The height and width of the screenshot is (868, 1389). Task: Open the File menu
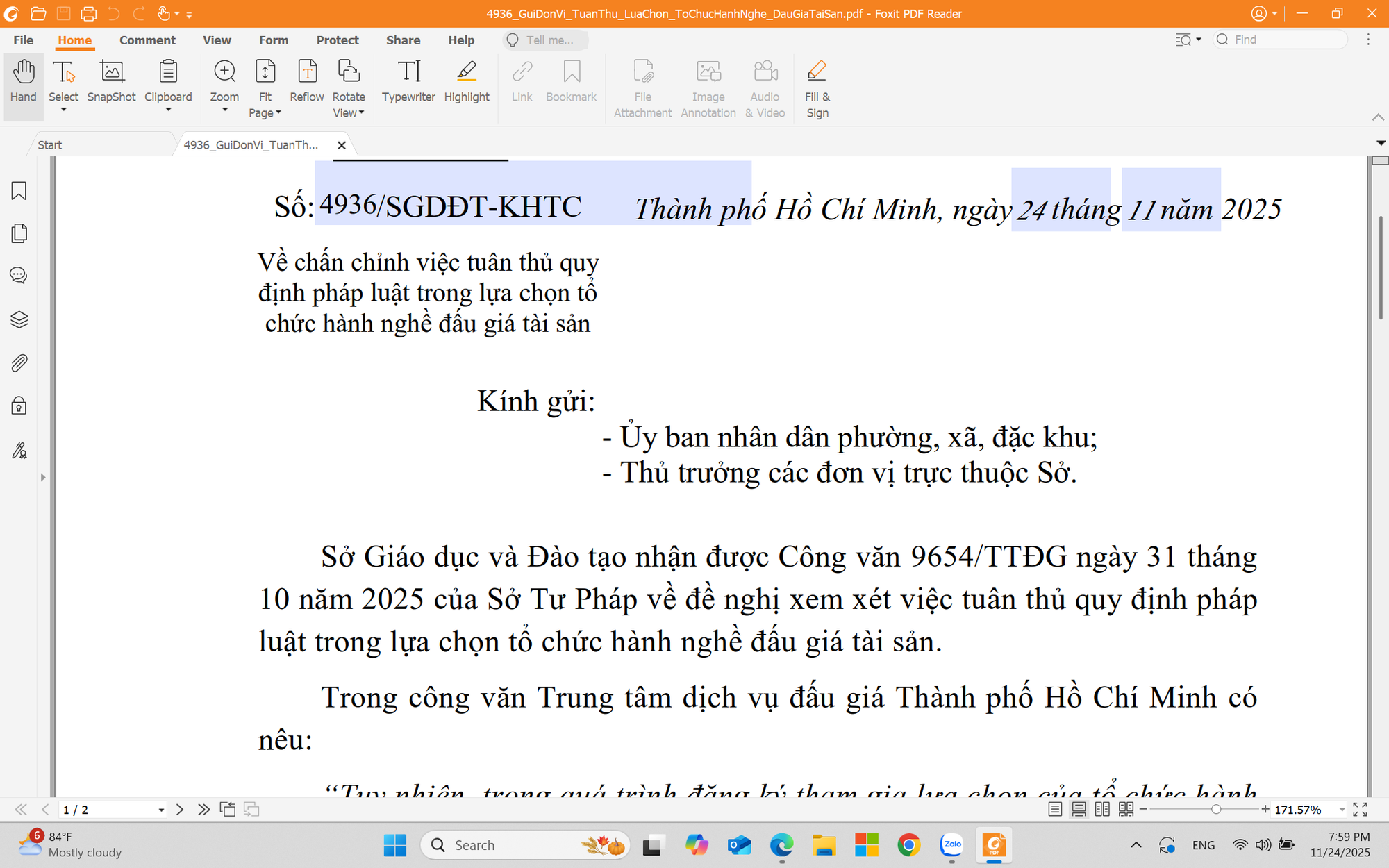(24, 40)
